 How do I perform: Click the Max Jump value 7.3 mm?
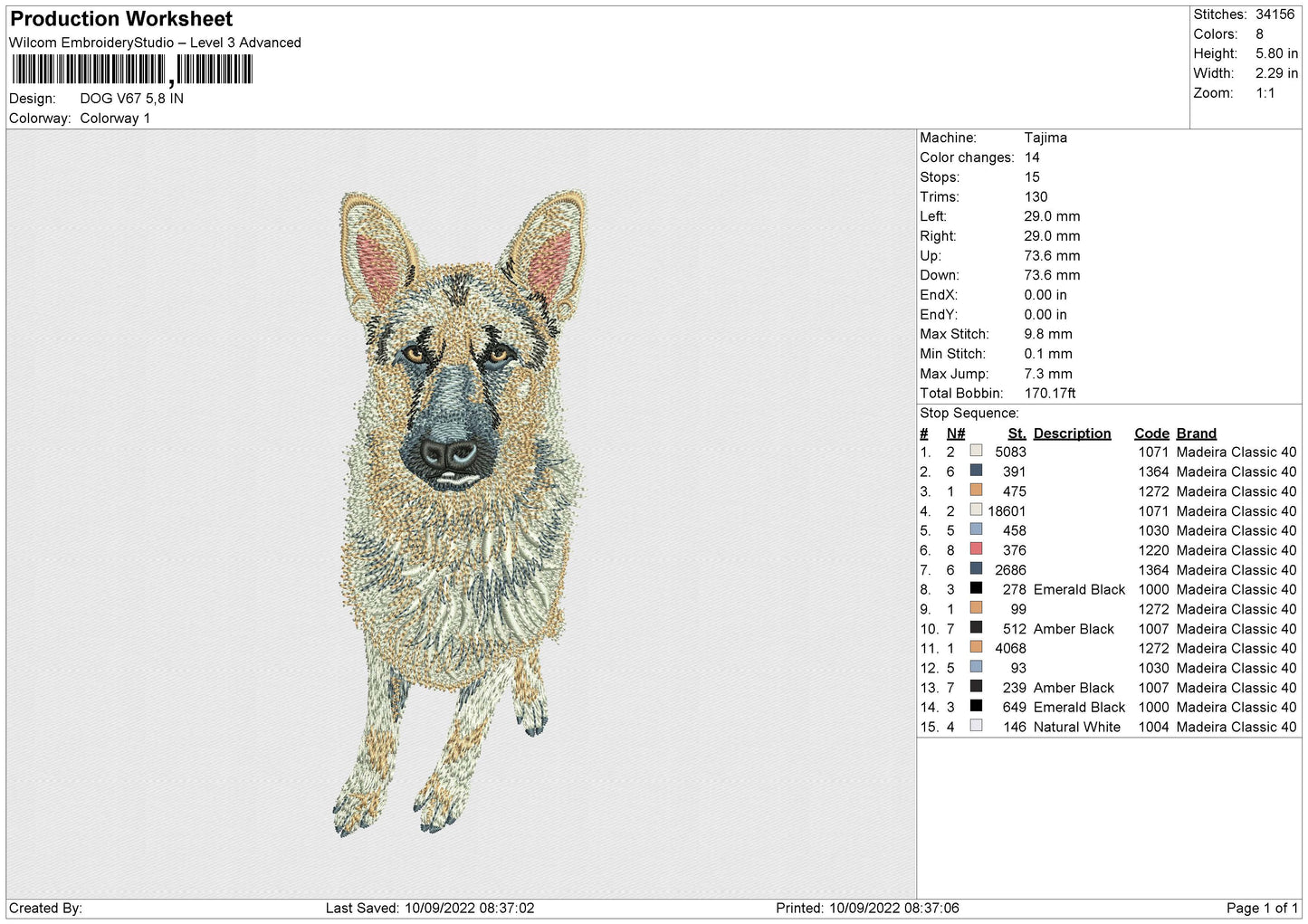[1047, 374]
